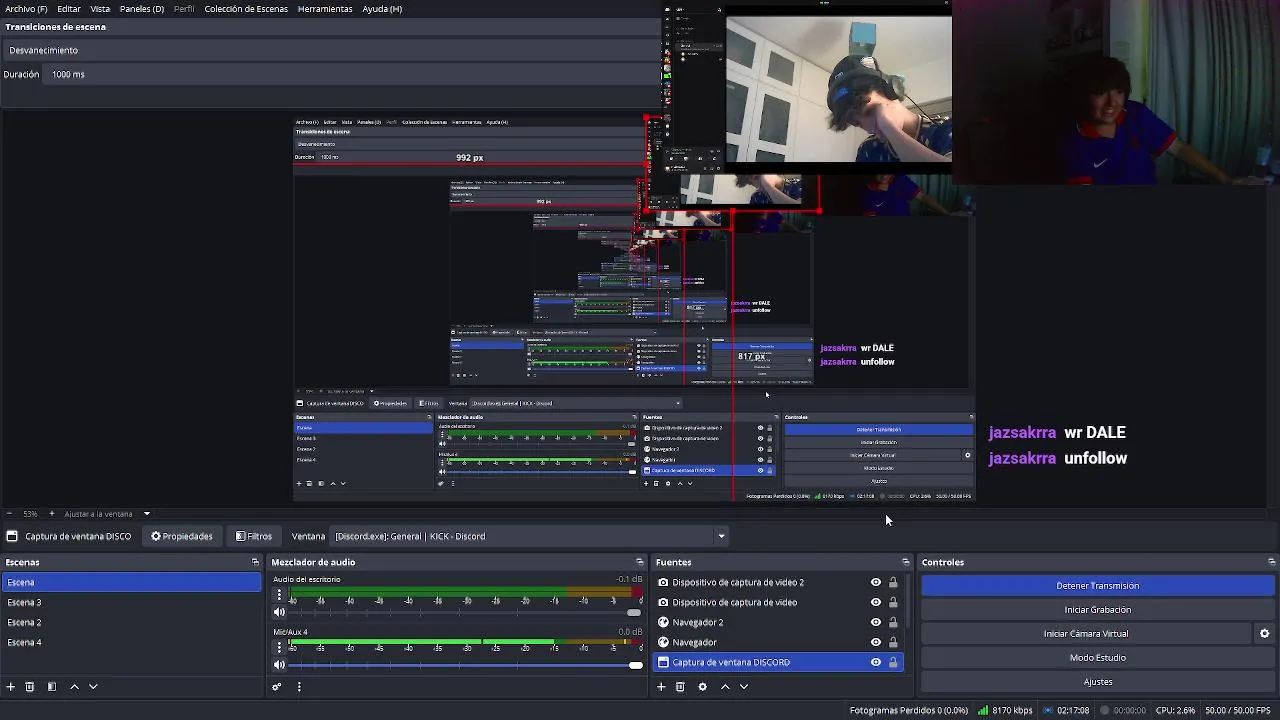Select the Navegador 2 source row
1280x720 pixels.
[x=778, y=622]
